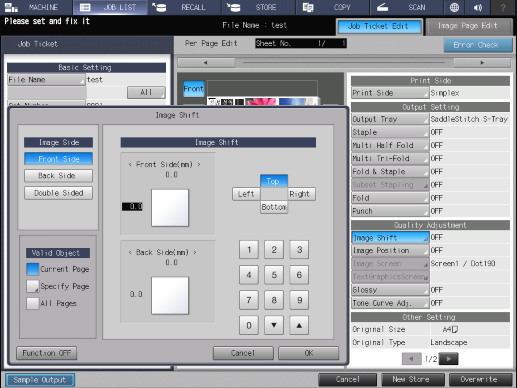This screenshot has height=388, width=517.
Task: Select the Right shift direction
Action: [x=301, y=194]
